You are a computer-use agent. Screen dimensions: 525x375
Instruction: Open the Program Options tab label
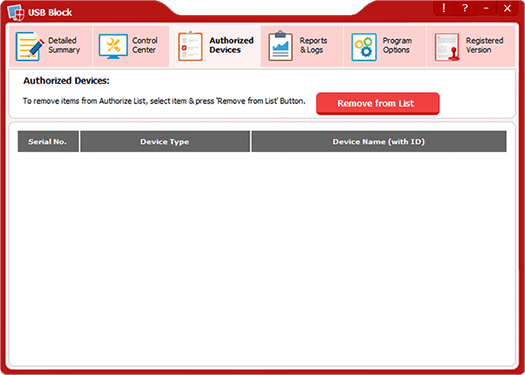tap(397, 45)
